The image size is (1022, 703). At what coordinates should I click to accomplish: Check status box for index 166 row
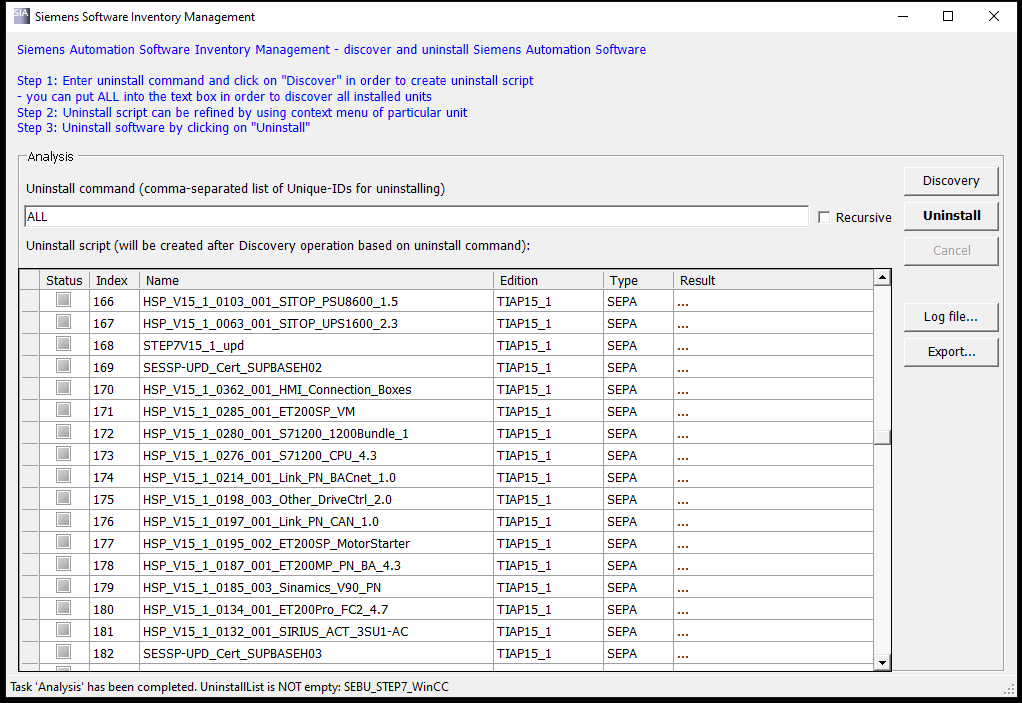[x=63, y=300]
